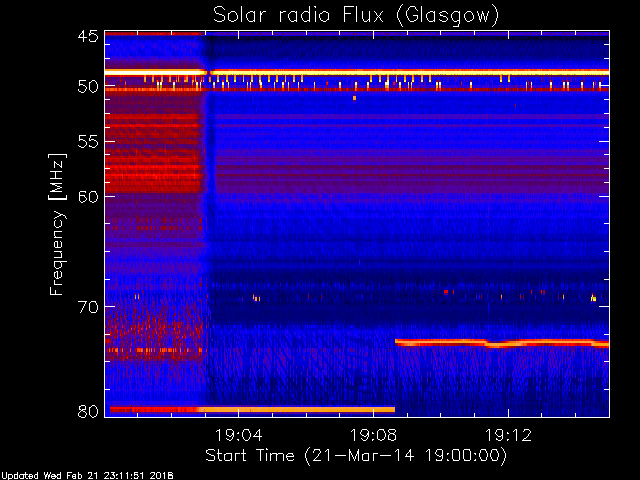Click the bright yellow band just below 49 MHz
The width and height of the screenshot is (640, 480).
click(x=357, y=72)
